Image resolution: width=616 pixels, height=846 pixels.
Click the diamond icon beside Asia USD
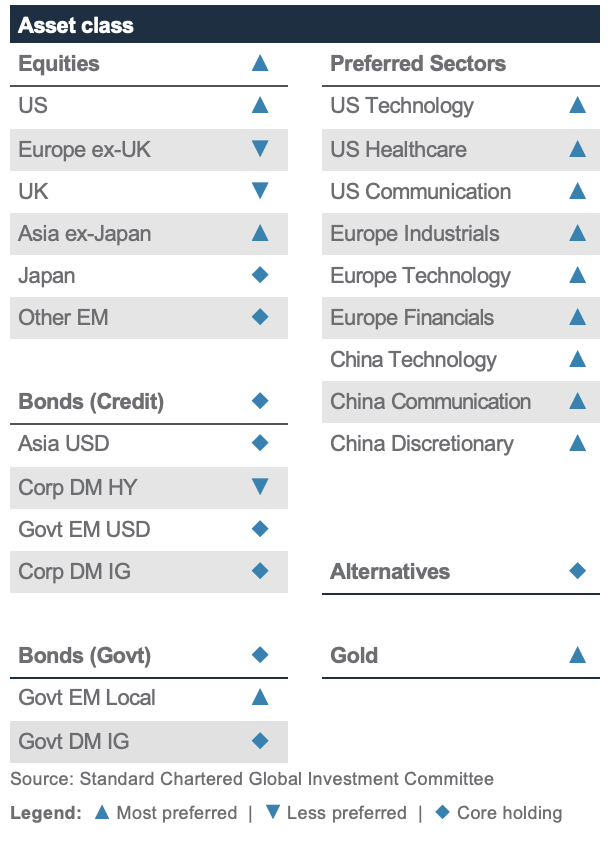[260, 443]
